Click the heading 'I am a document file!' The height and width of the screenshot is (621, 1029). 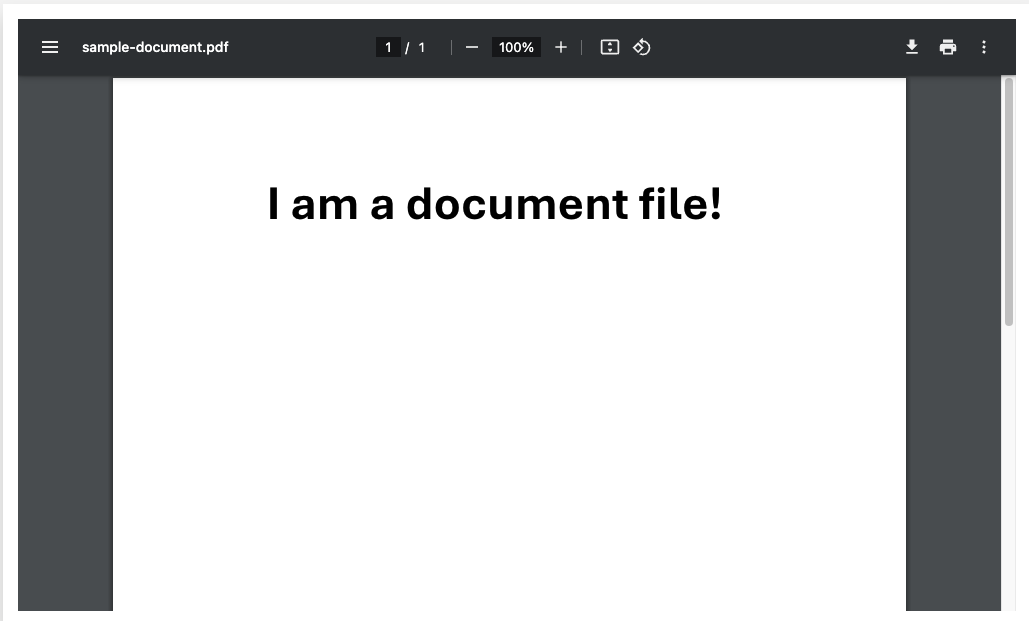pos(495,204)
